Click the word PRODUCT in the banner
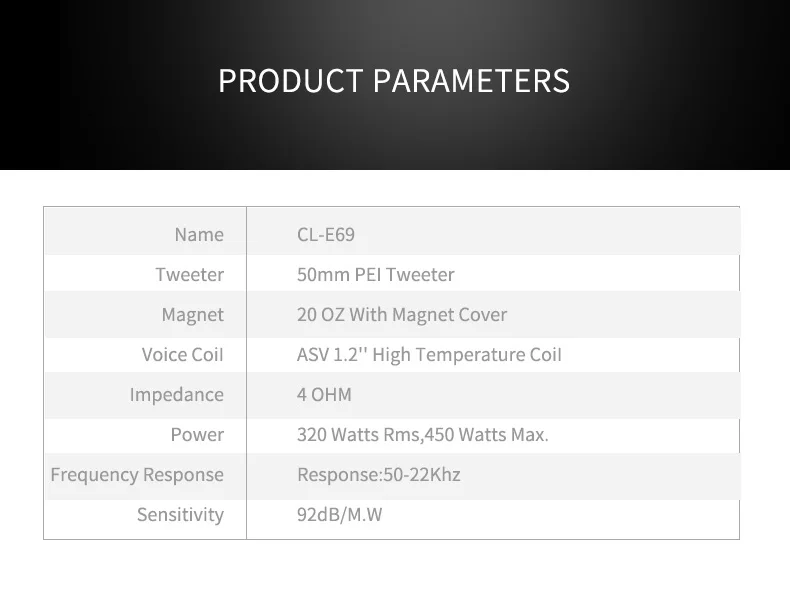790x589 pixels. pyautogui.click(x=291, y=81)
